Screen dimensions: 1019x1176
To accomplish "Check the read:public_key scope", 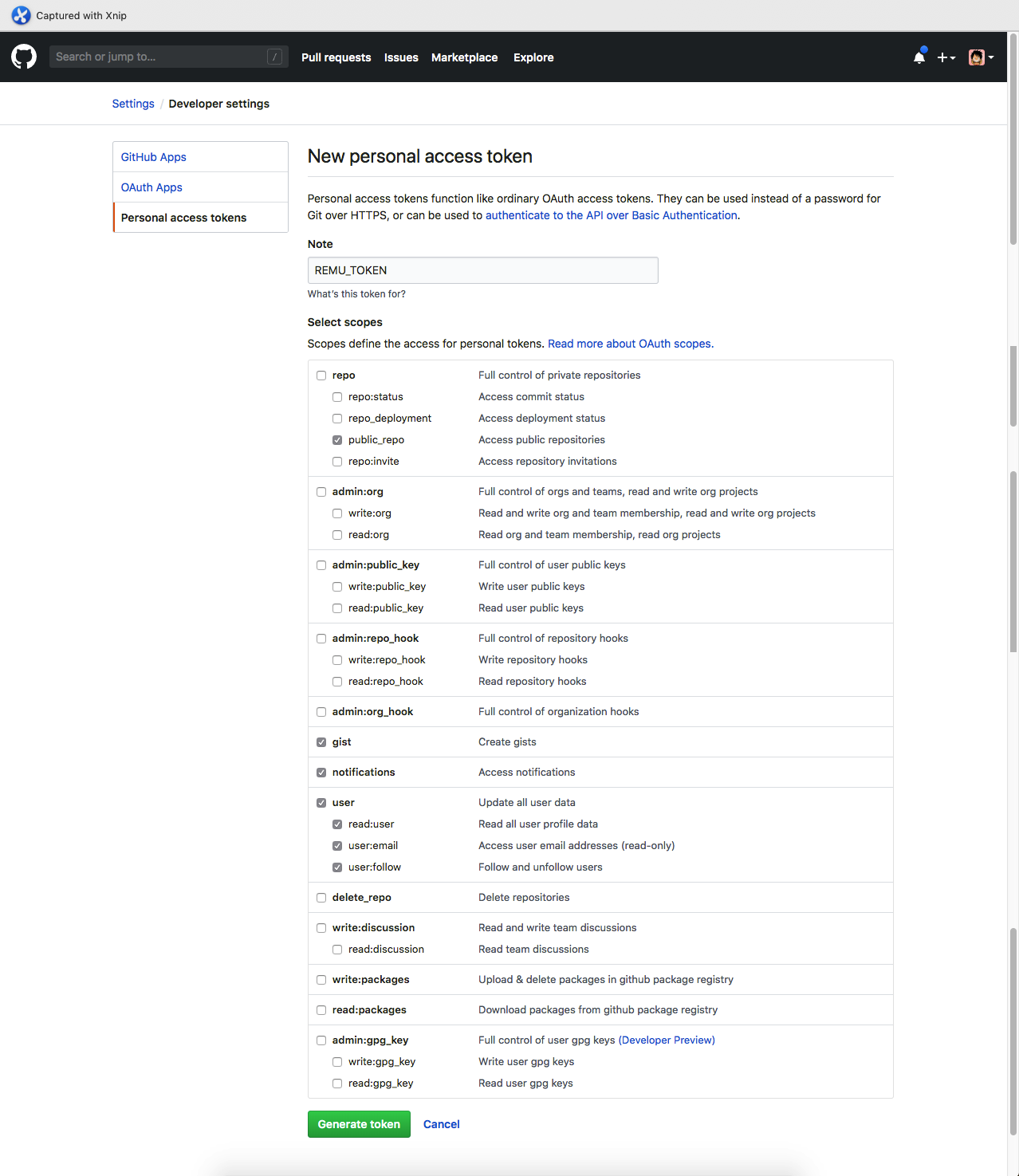I will (x=337, y=608).
